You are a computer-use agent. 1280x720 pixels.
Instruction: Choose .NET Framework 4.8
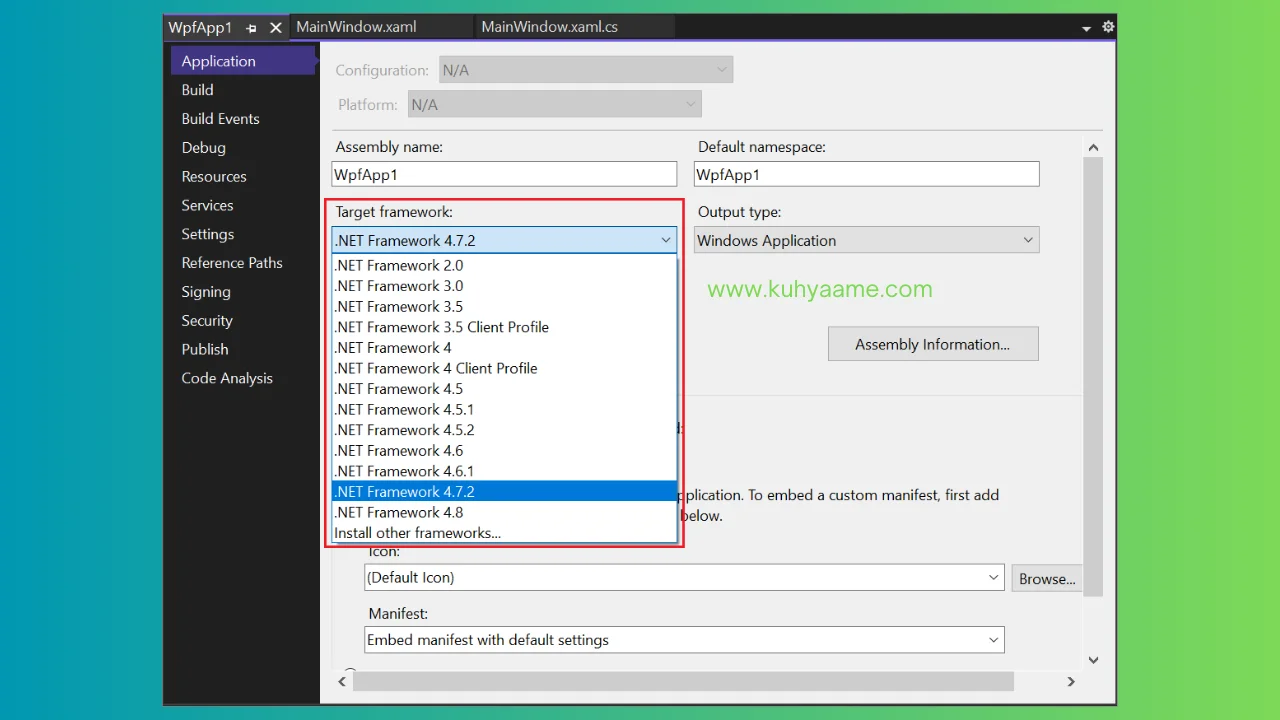504,512
